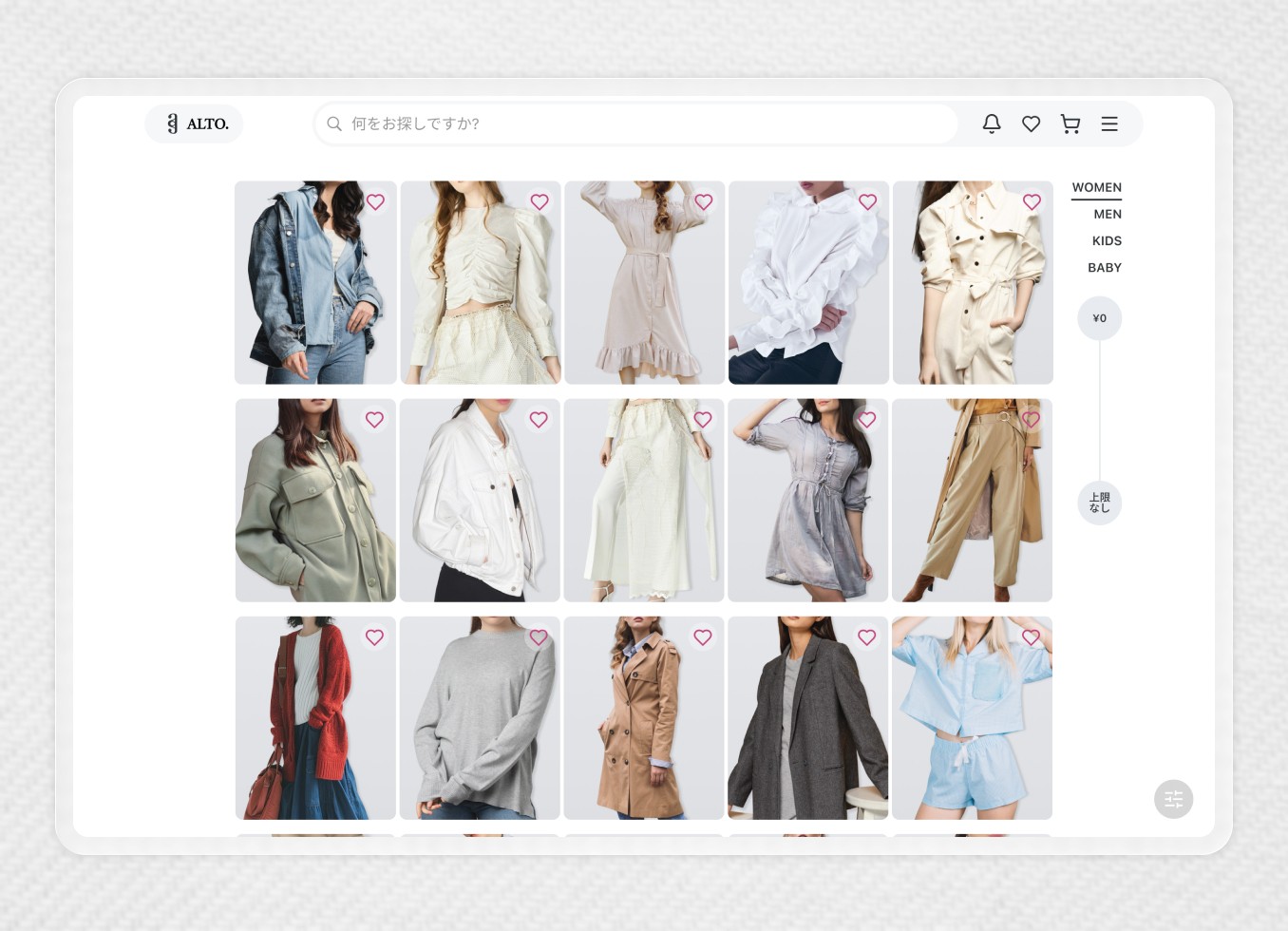Favorite the red knit cardigan
1288x931 pixels.
point(375,637)
